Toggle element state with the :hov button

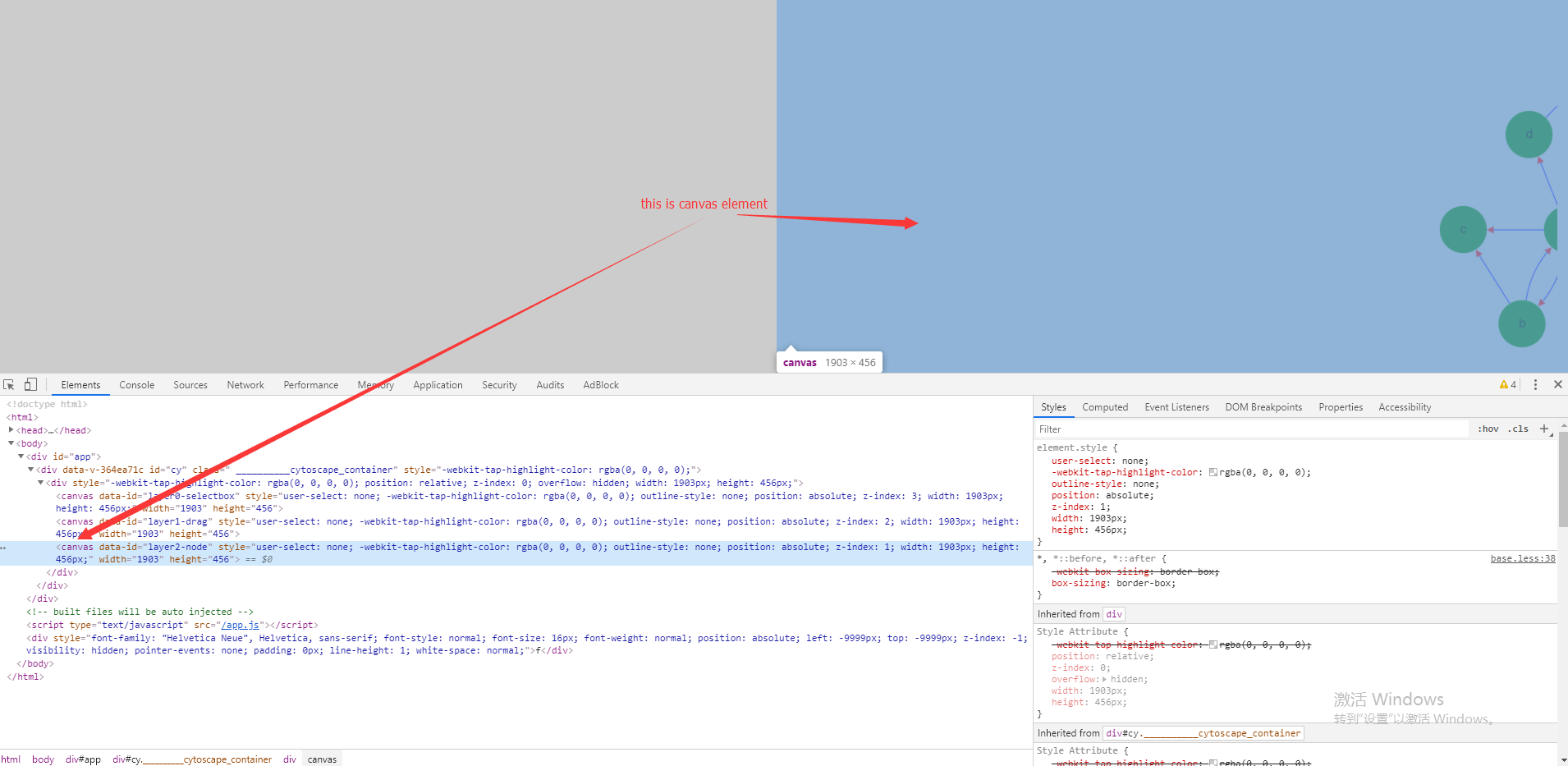tap(1487, 429)
